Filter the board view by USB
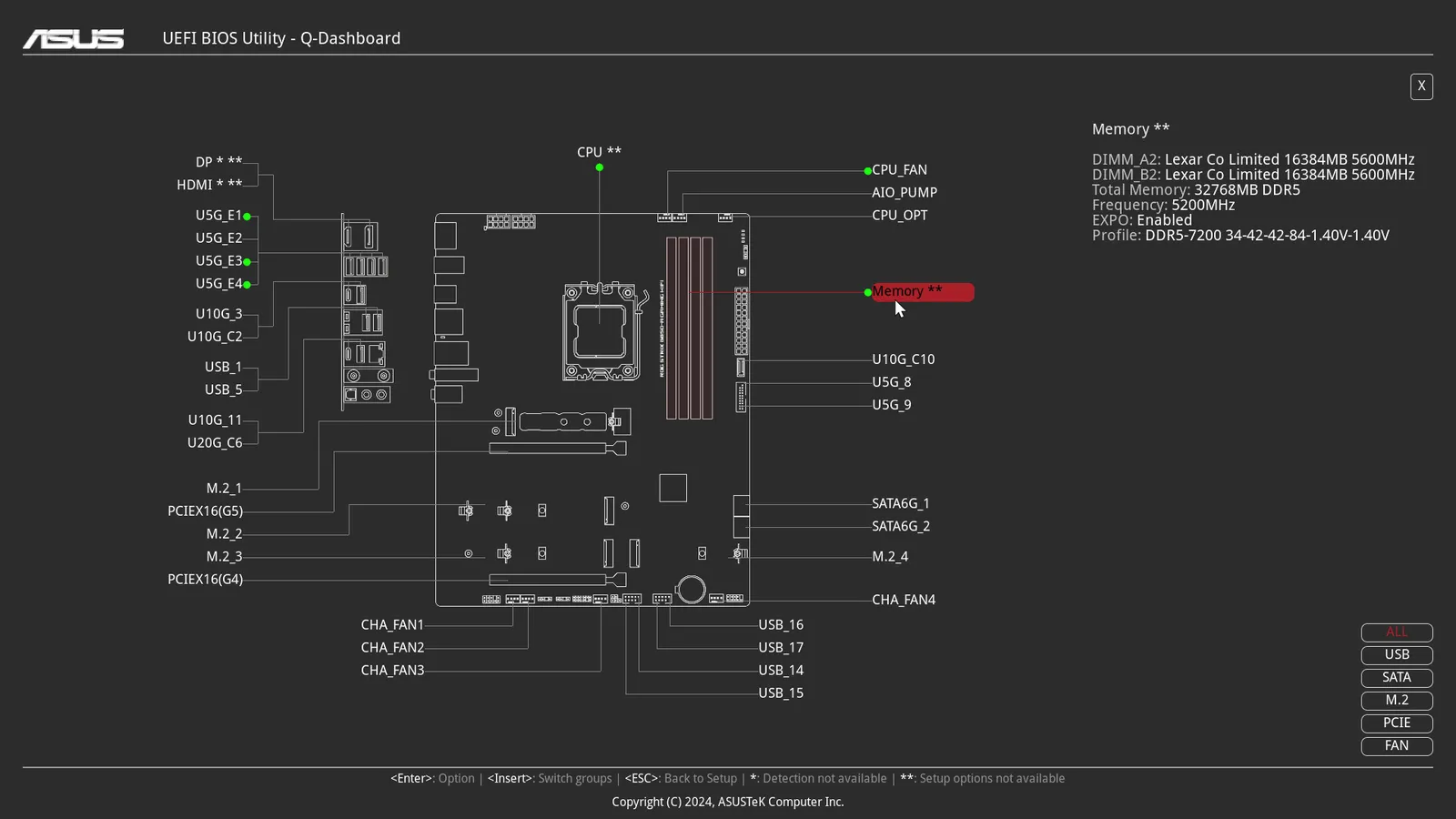The height and width of the screenshot is (819, 1456). click(1397, 655)
